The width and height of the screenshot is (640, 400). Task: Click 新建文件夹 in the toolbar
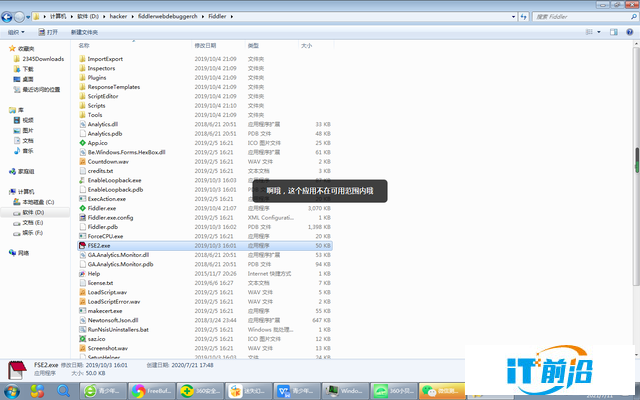click(x=84, y=32)
